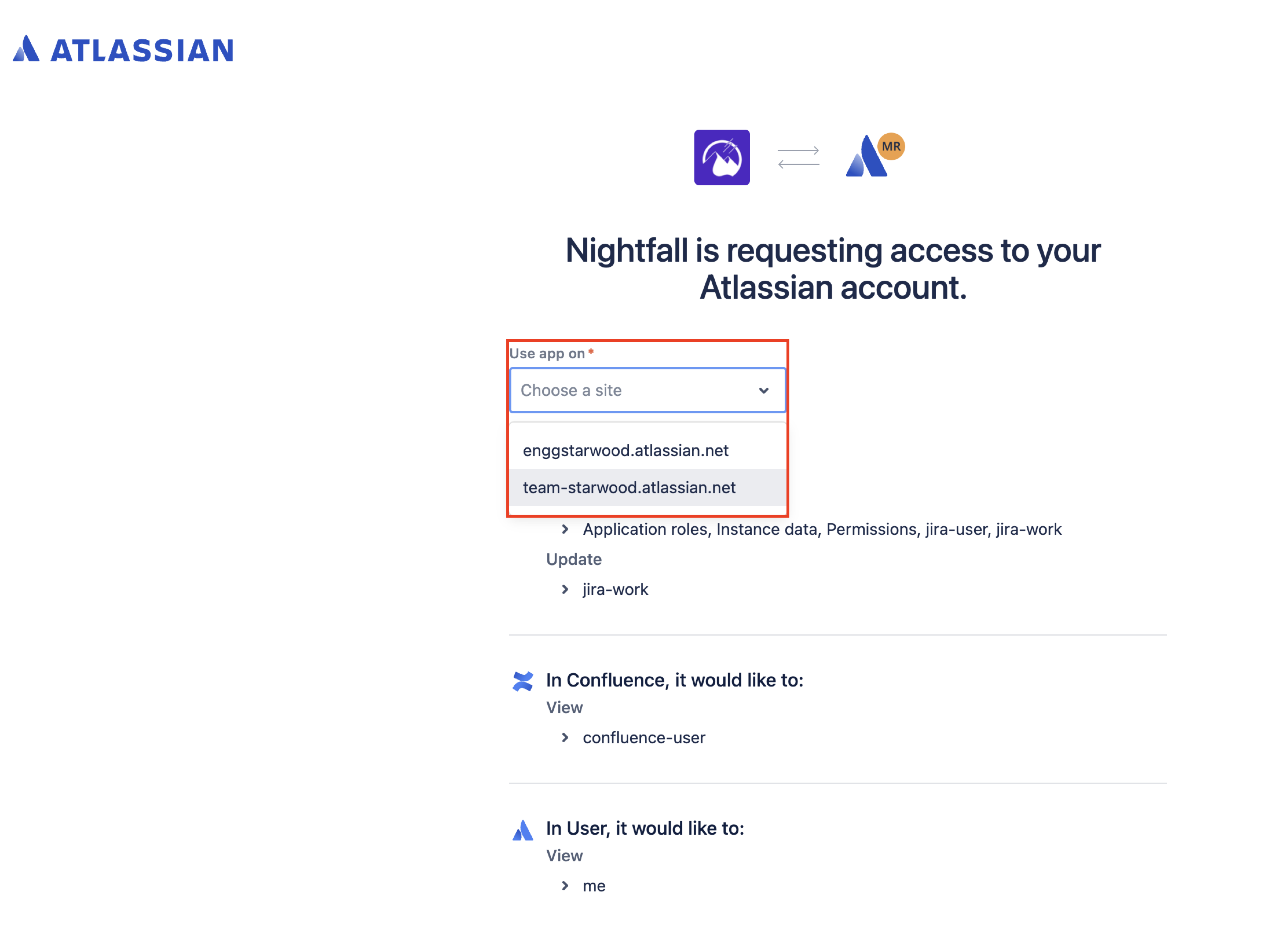This screenshot has height=925, width=1288.
Task: Expand the Application roles permissions row
Action: click(565, 529)
